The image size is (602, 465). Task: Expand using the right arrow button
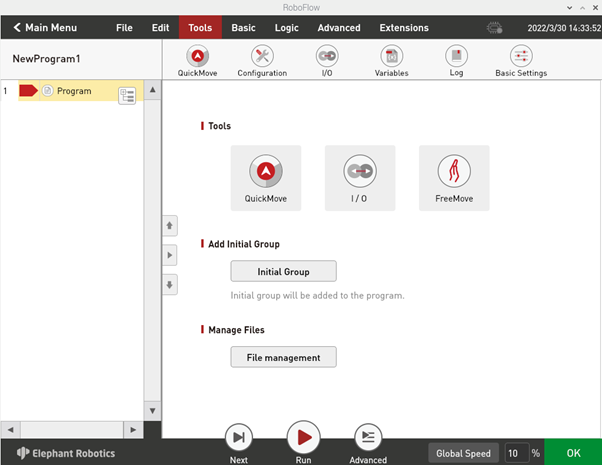tap(170, 255)
